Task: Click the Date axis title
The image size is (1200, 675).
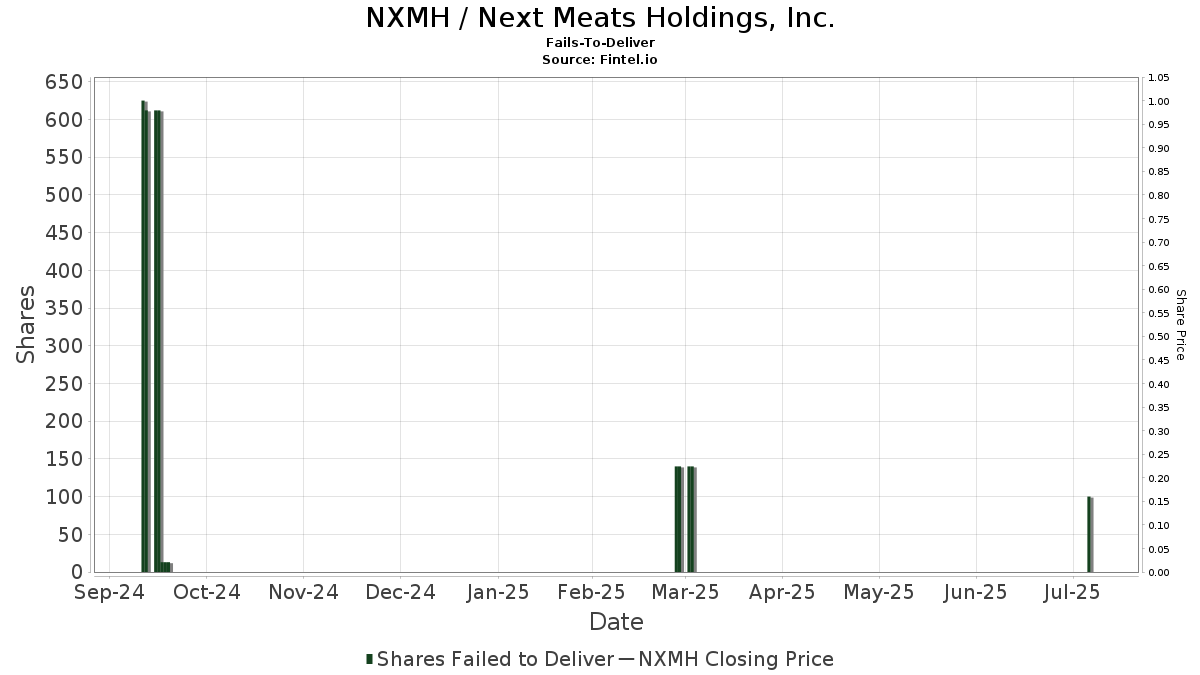Action: tap(616, 622)
